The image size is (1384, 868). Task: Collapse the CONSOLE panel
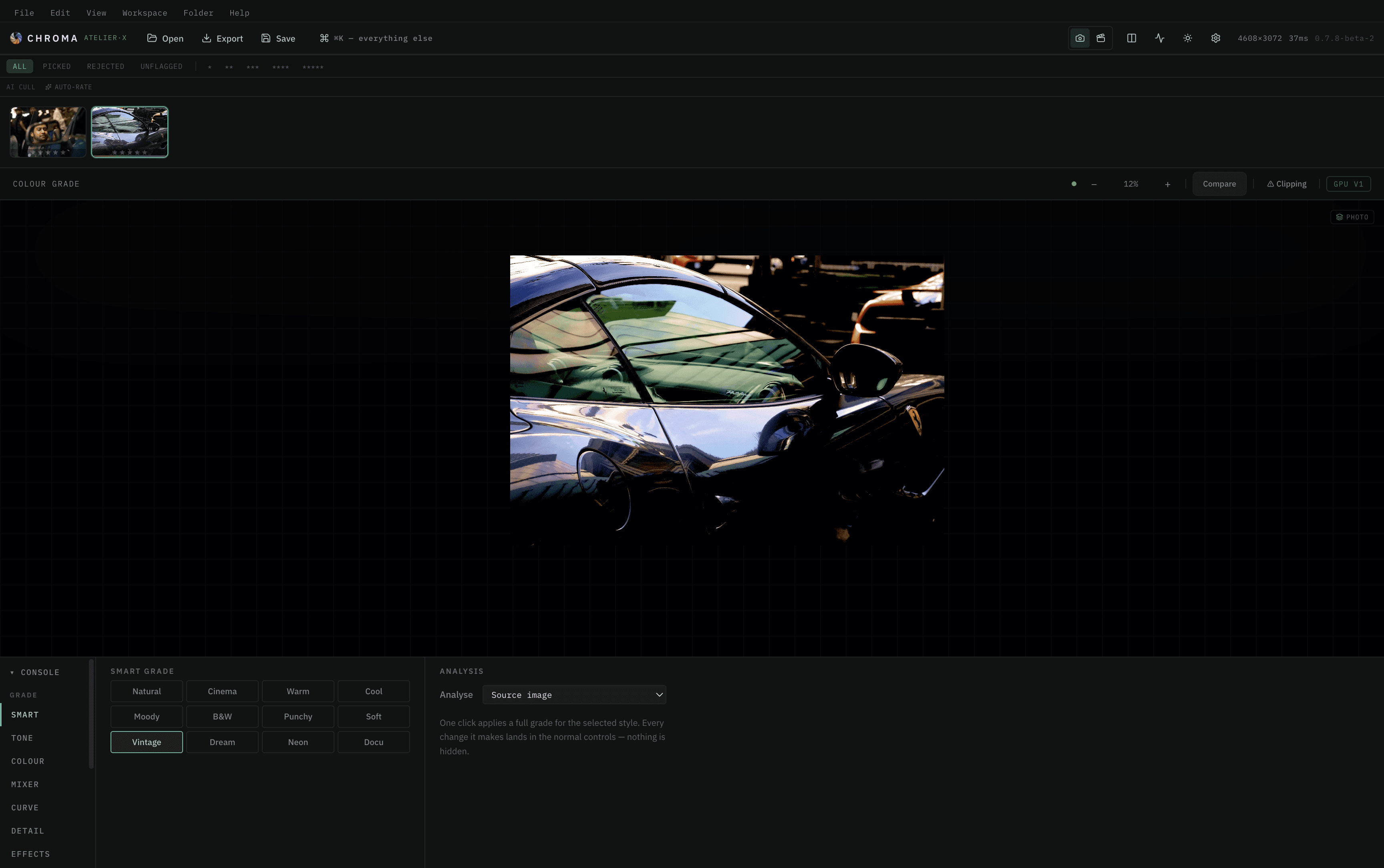pyautogui.click(x=35, y=672)
